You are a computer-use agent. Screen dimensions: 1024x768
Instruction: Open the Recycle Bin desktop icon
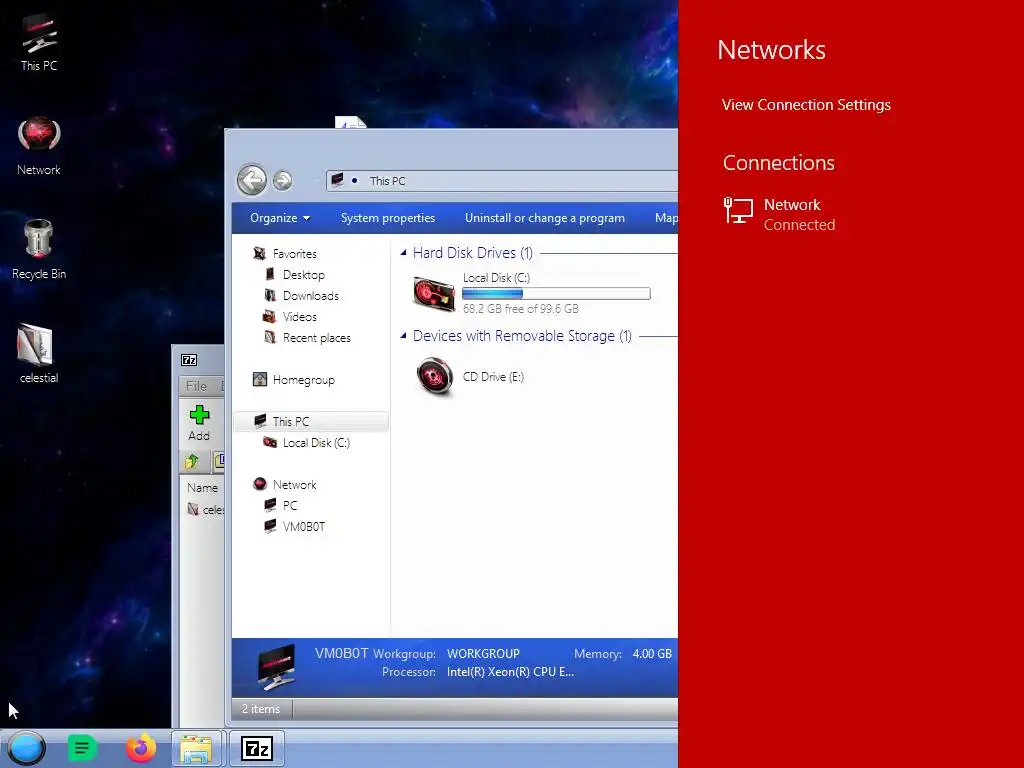(39, 249)
